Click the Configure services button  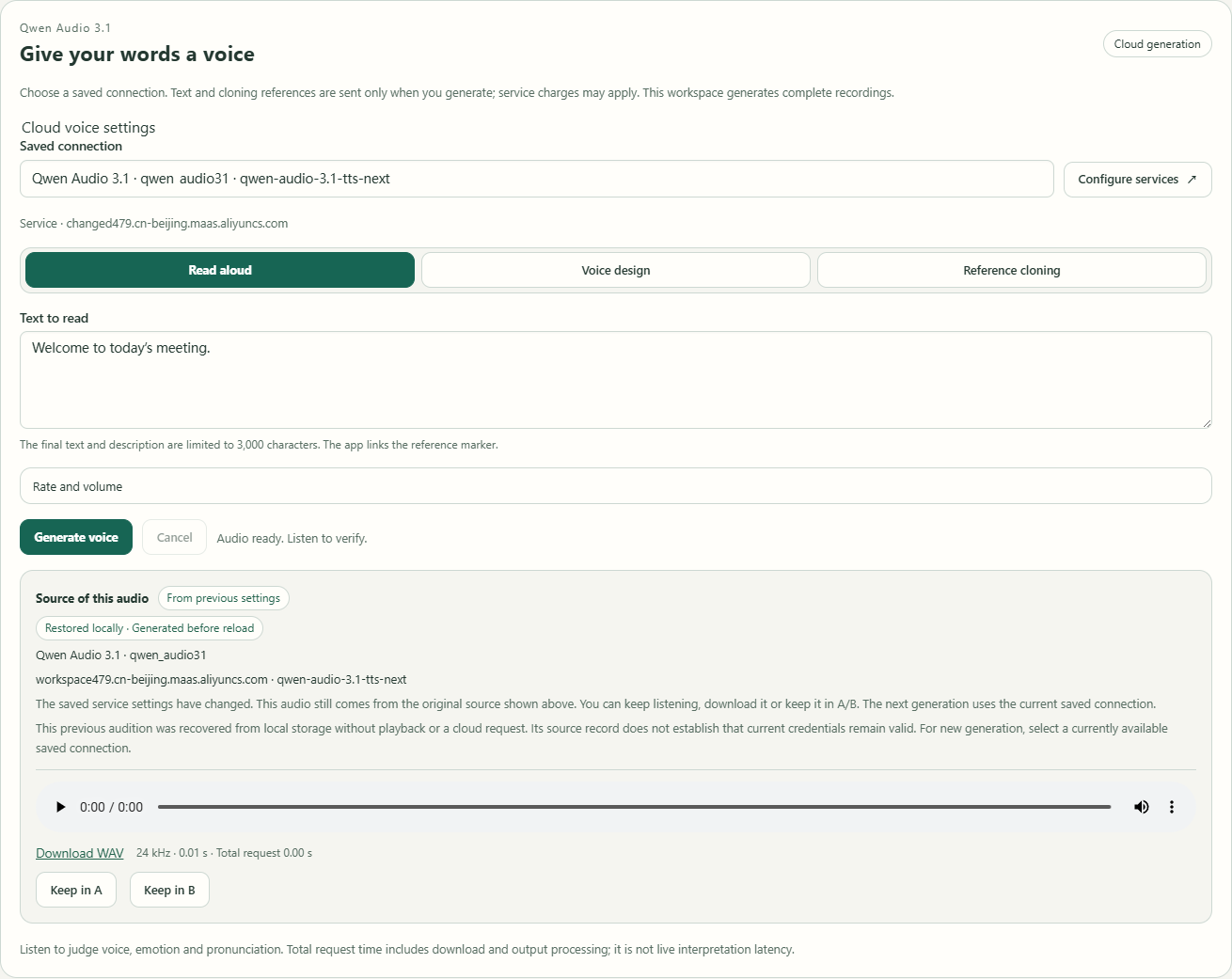(1137, 180)
